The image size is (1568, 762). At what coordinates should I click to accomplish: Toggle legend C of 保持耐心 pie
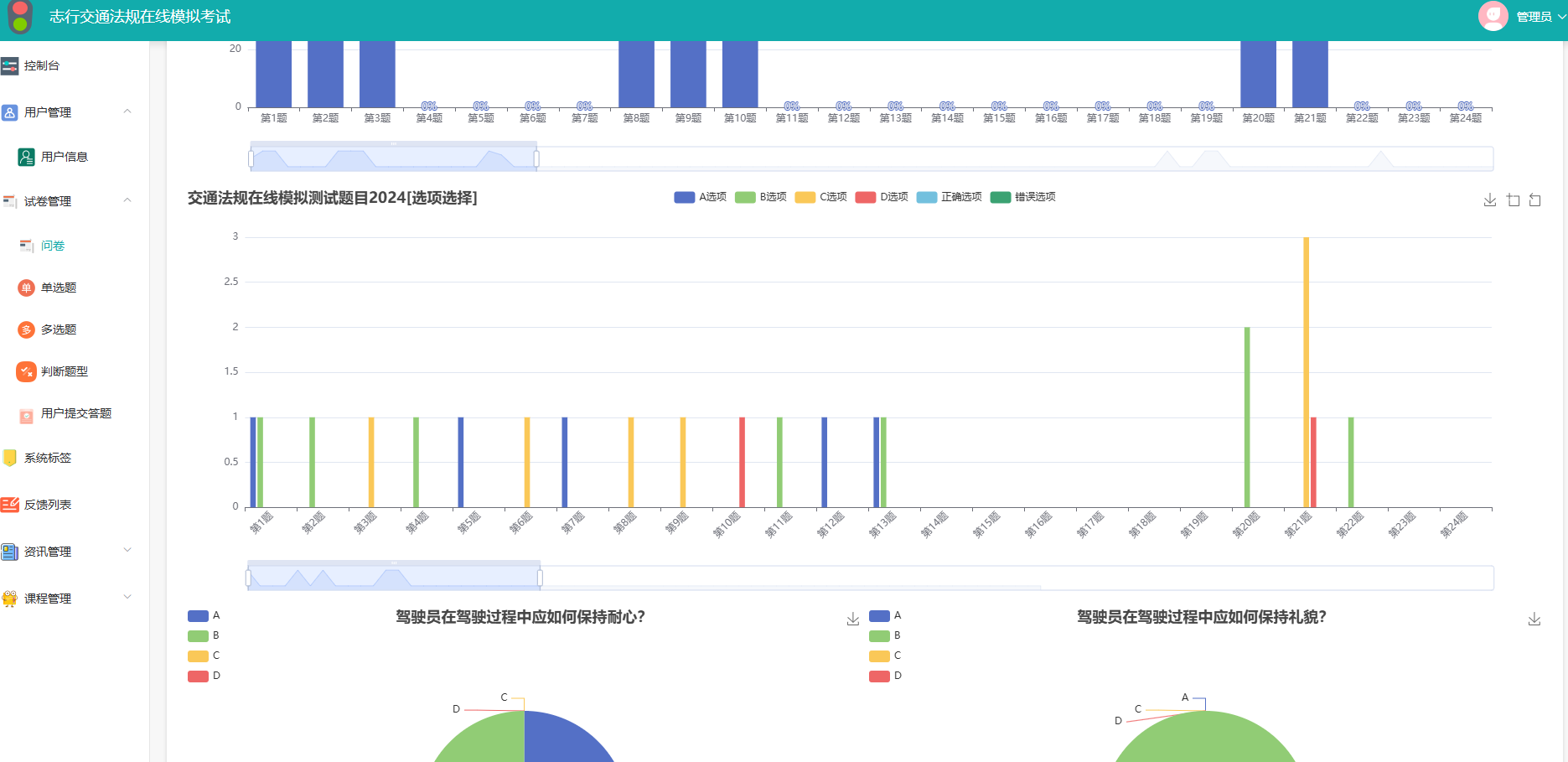(x=204, y=656)
